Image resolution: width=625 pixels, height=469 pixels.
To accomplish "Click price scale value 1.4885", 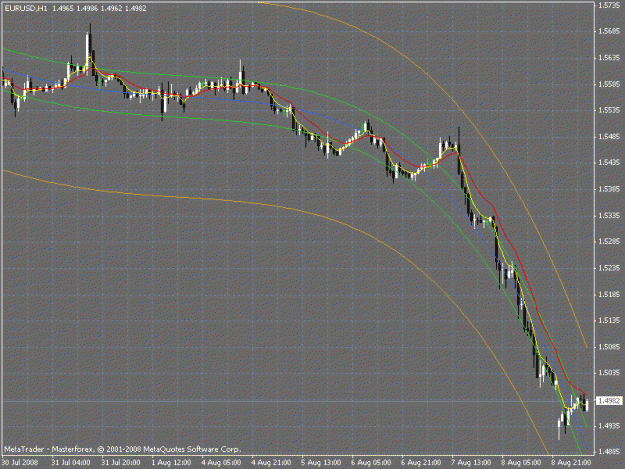I will click(x=609, y=452).
